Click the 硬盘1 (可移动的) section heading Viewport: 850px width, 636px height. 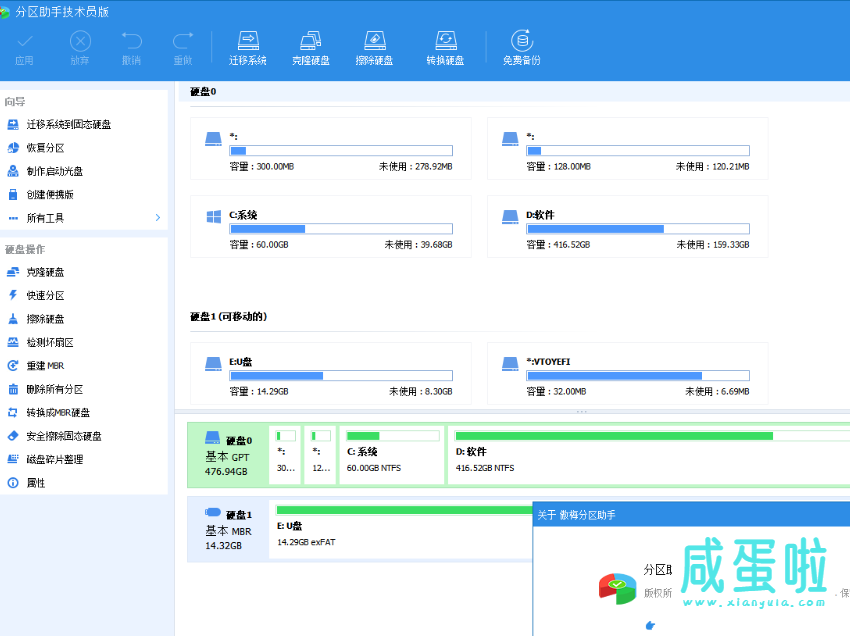pos(228,317)
